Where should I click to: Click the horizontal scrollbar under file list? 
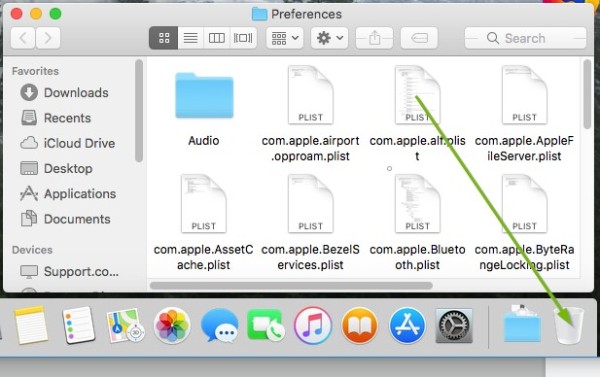tap(291, 286)
